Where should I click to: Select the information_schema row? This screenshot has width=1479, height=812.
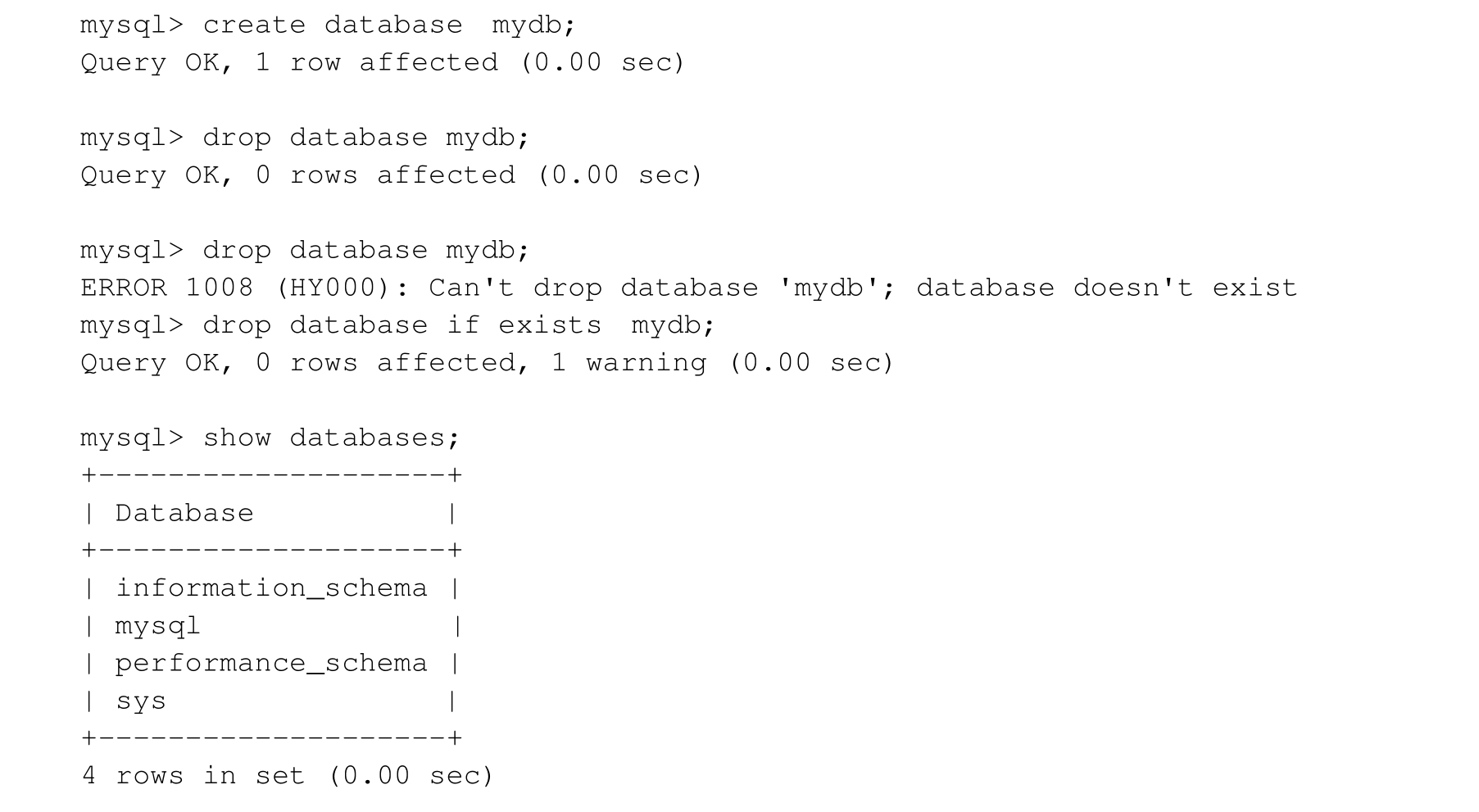pyautogui.click(x=271, y=588)
